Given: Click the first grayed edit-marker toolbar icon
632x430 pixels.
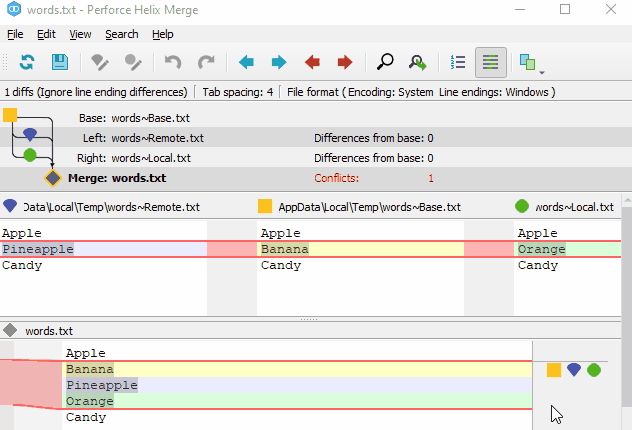Looking at the screenshot, I should (x=100, y=62).
